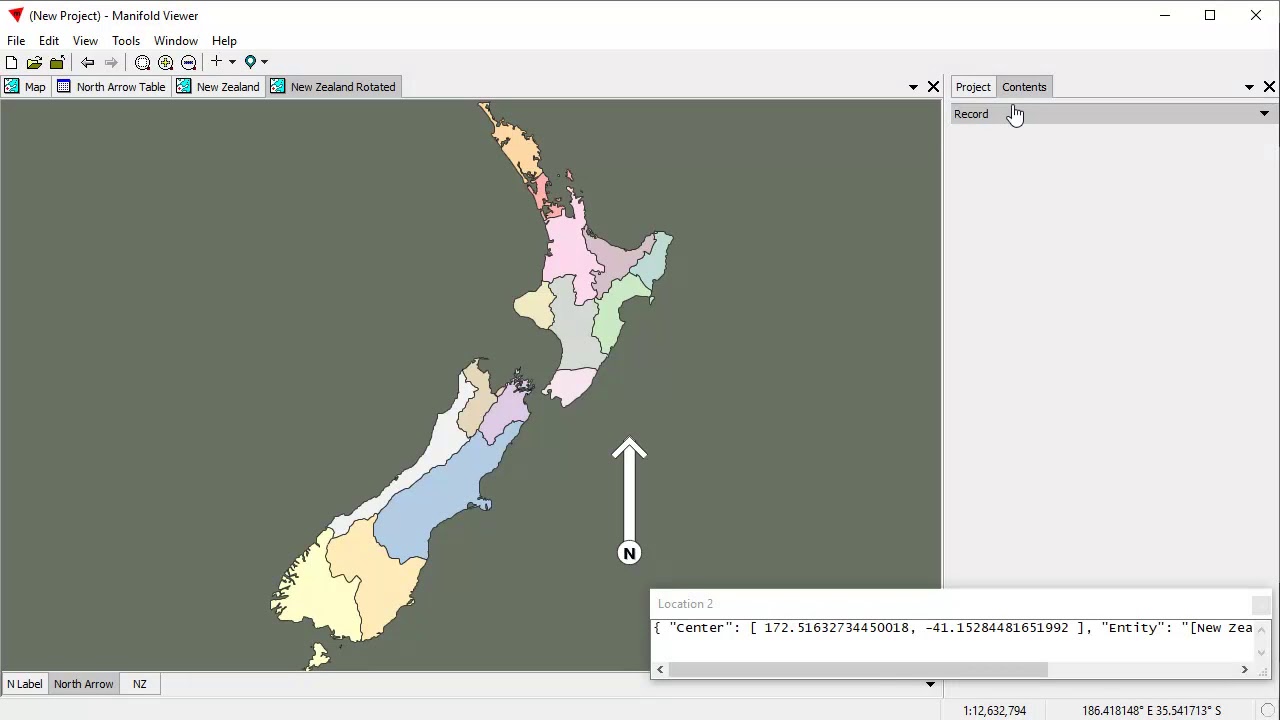Click left arrow of horizontal scrollbar
Image resolution: width=1280 pixels, height=720 pixels.
pyautogui.click(x=660, y=670)
